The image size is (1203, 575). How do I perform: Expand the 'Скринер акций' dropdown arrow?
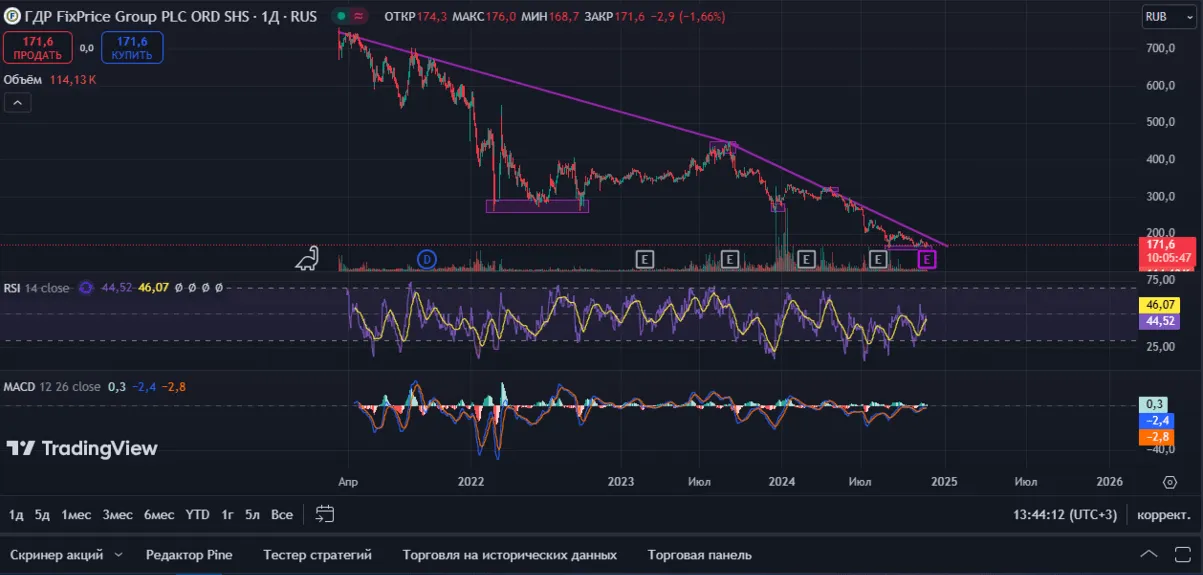coord(119,554)
